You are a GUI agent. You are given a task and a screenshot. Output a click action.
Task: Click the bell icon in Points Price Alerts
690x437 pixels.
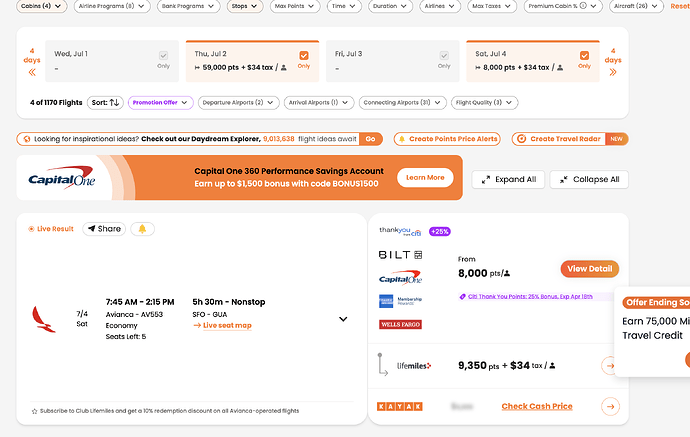(402, 139)
